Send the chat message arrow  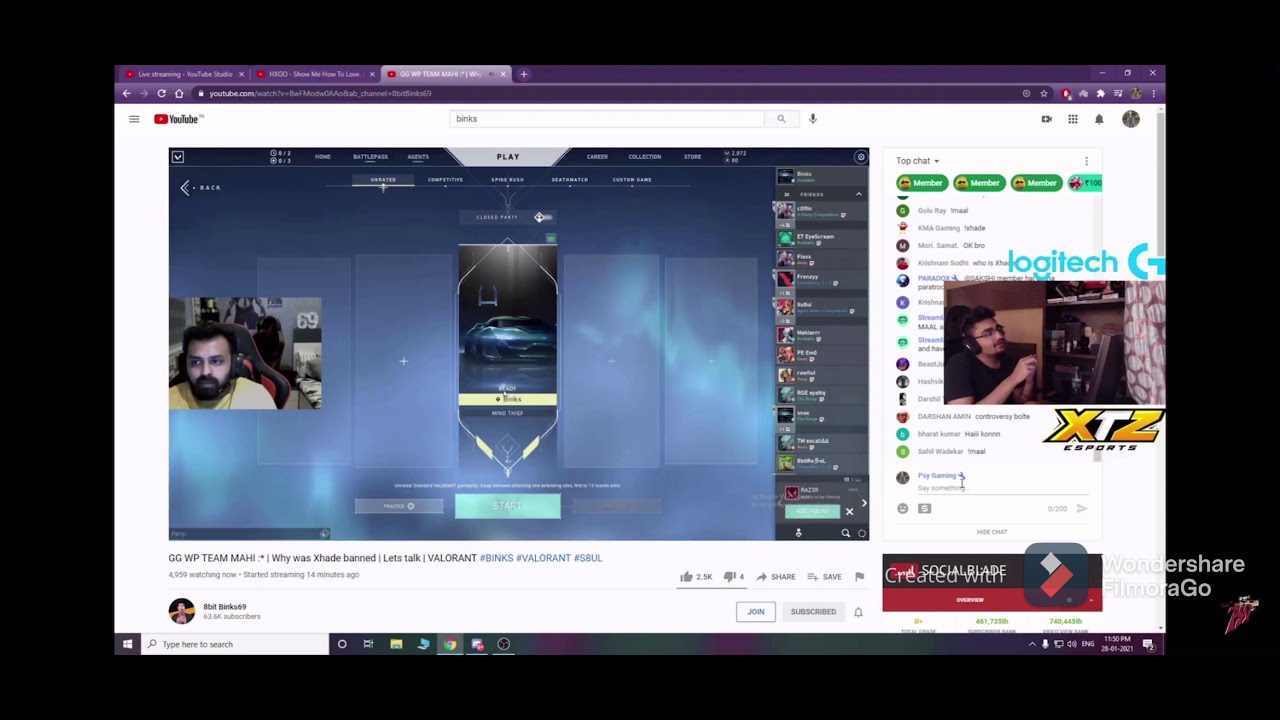tap(1081, 509)
